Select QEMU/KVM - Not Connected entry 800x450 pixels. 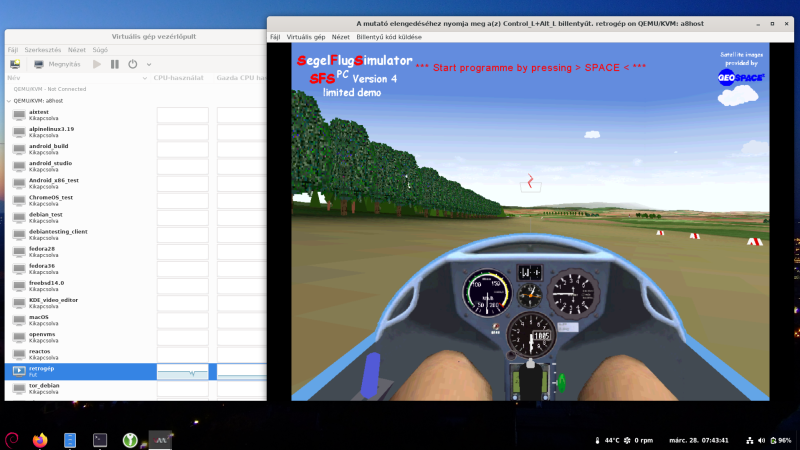point(49,89)
